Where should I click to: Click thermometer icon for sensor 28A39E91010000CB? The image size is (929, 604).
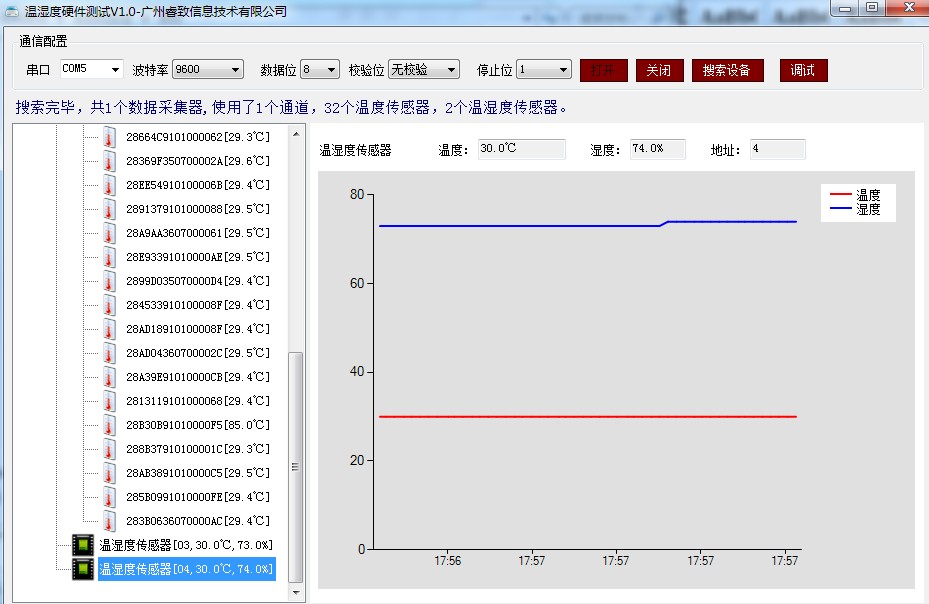(x=109, y=377)
